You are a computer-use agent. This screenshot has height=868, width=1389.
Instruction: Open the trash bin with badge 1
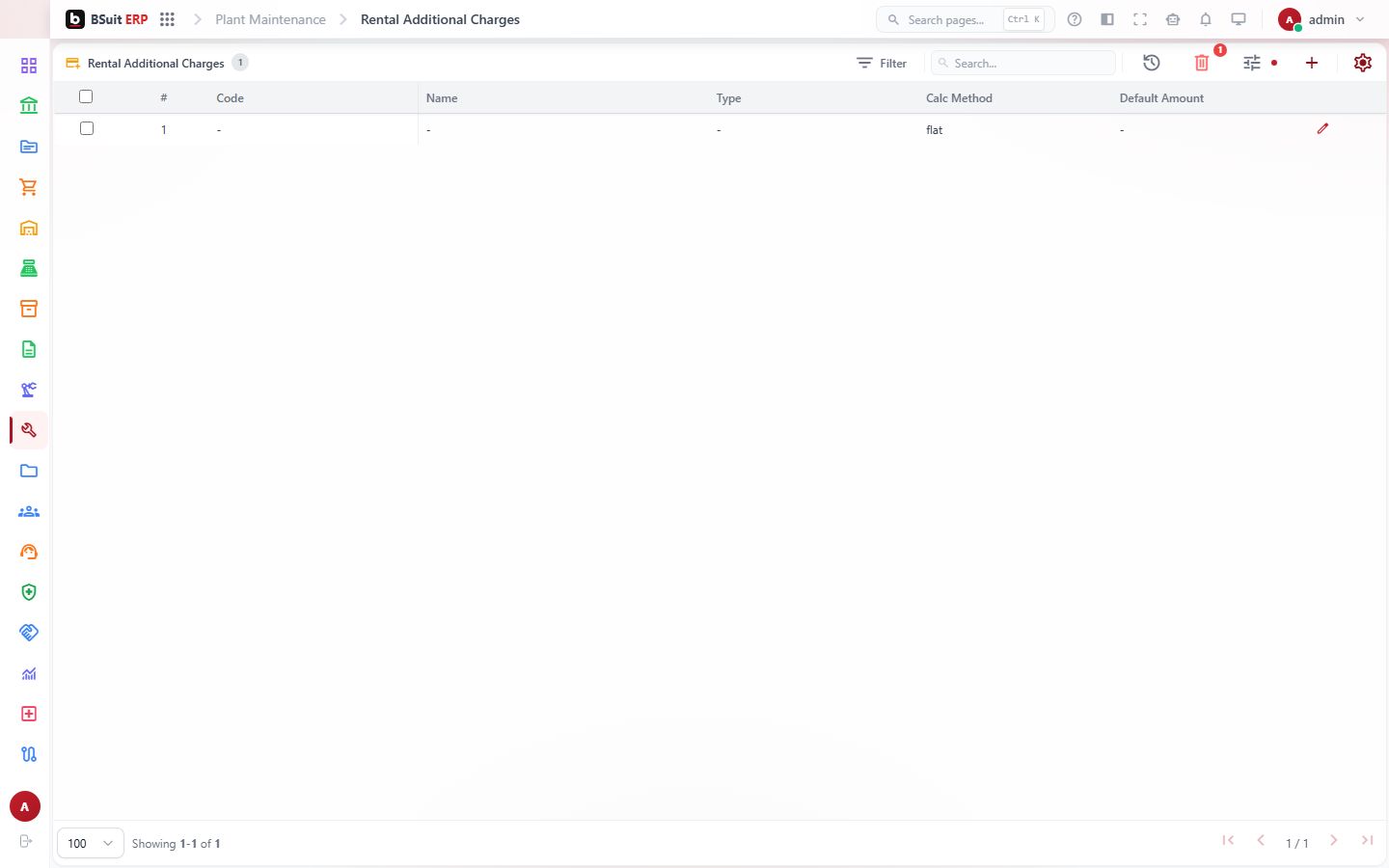[x=1202, y=63]
